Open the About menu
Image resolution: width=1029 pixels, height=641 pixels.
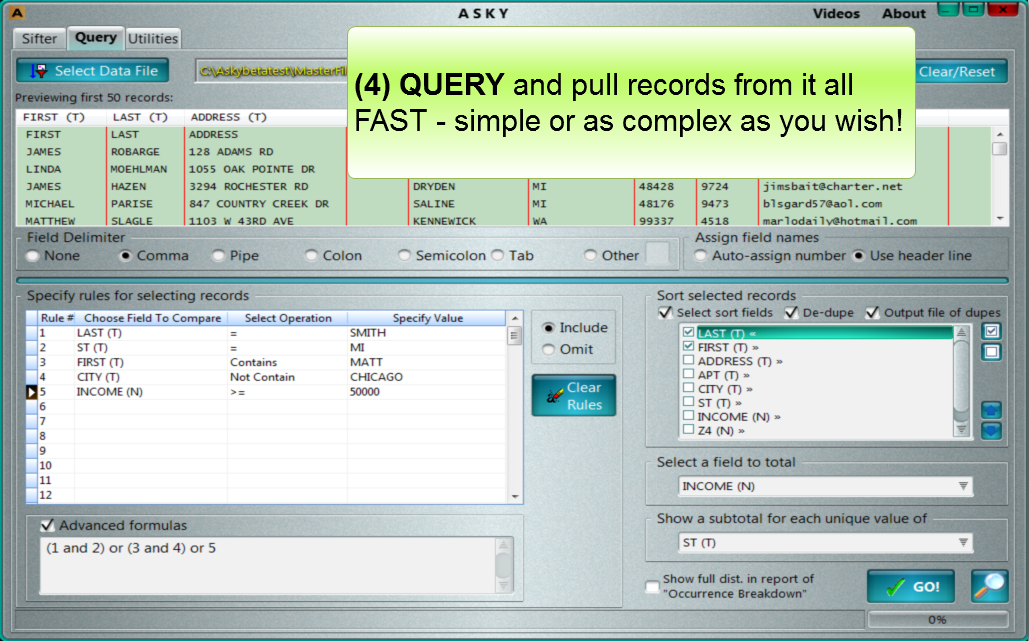tap(904, 14)
